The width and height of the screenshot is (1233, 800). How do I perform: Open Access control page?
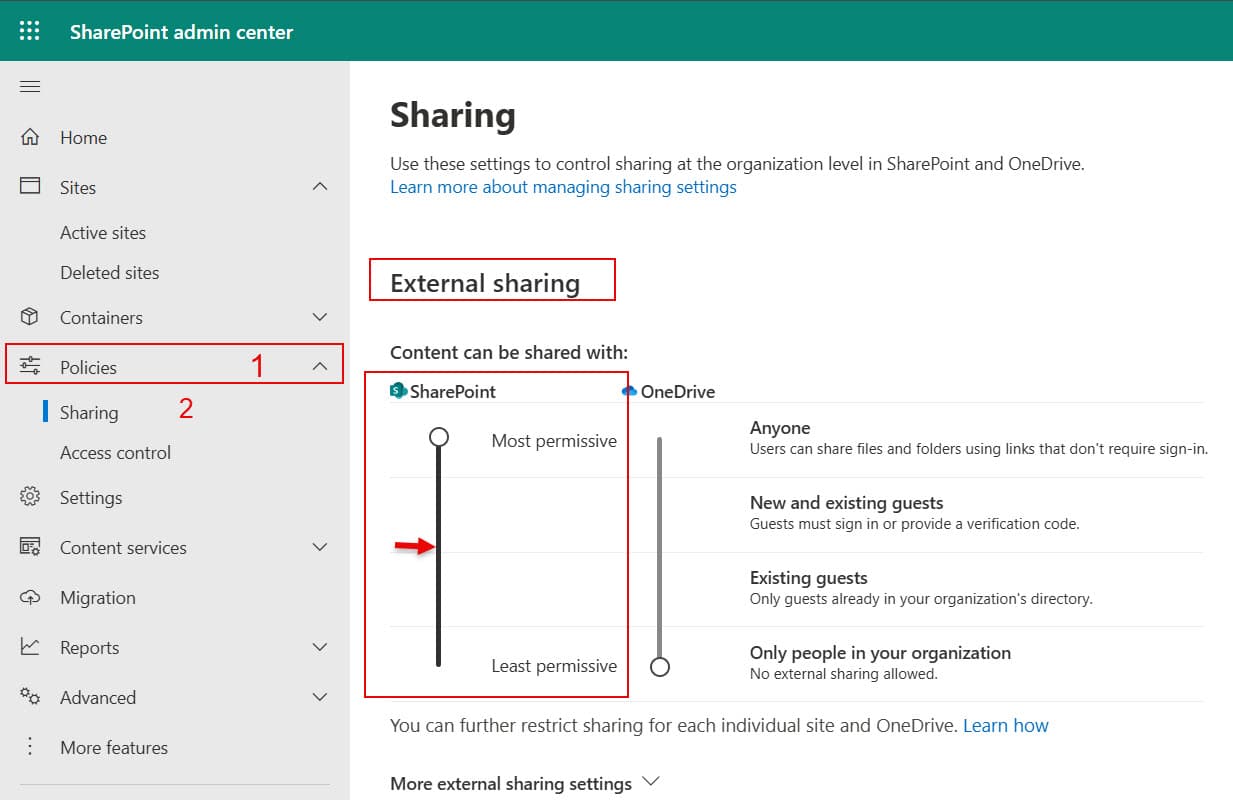[115, 453]
